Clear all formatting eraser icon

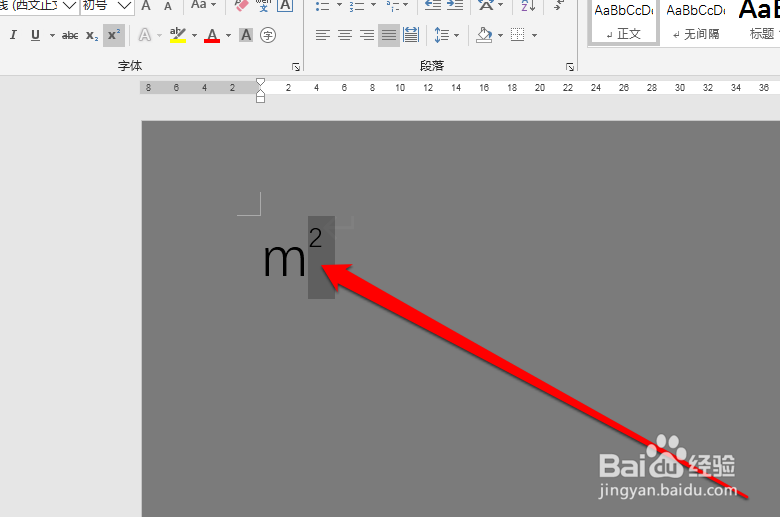coord(241,5)
